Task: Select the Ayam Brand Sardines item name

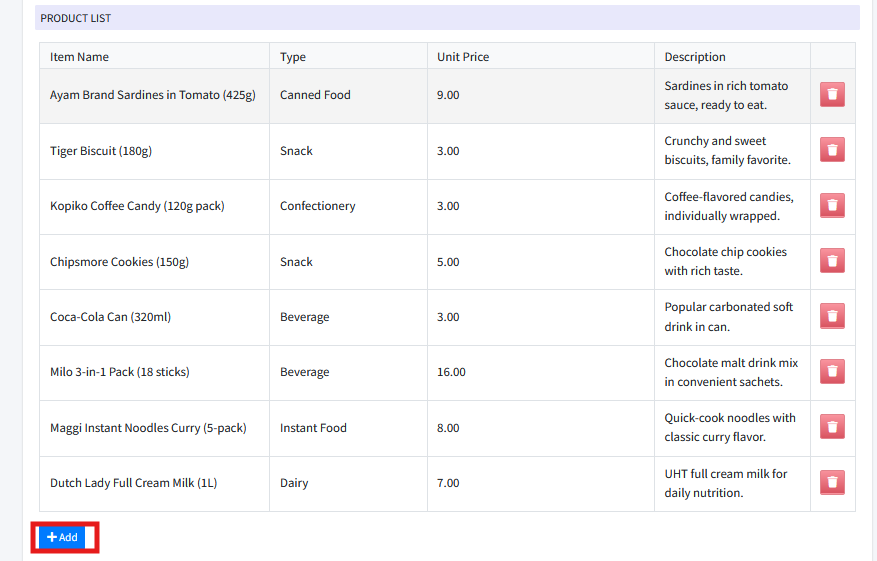Action: point(153,95)
